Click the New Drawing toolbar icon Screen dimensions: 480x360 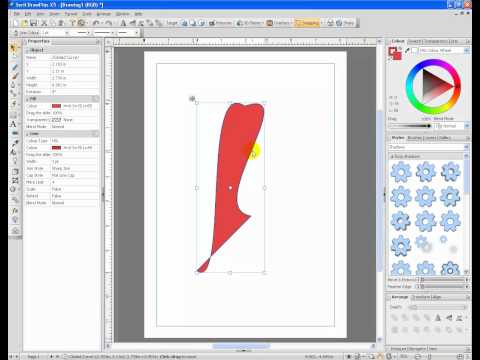point(16,23)
